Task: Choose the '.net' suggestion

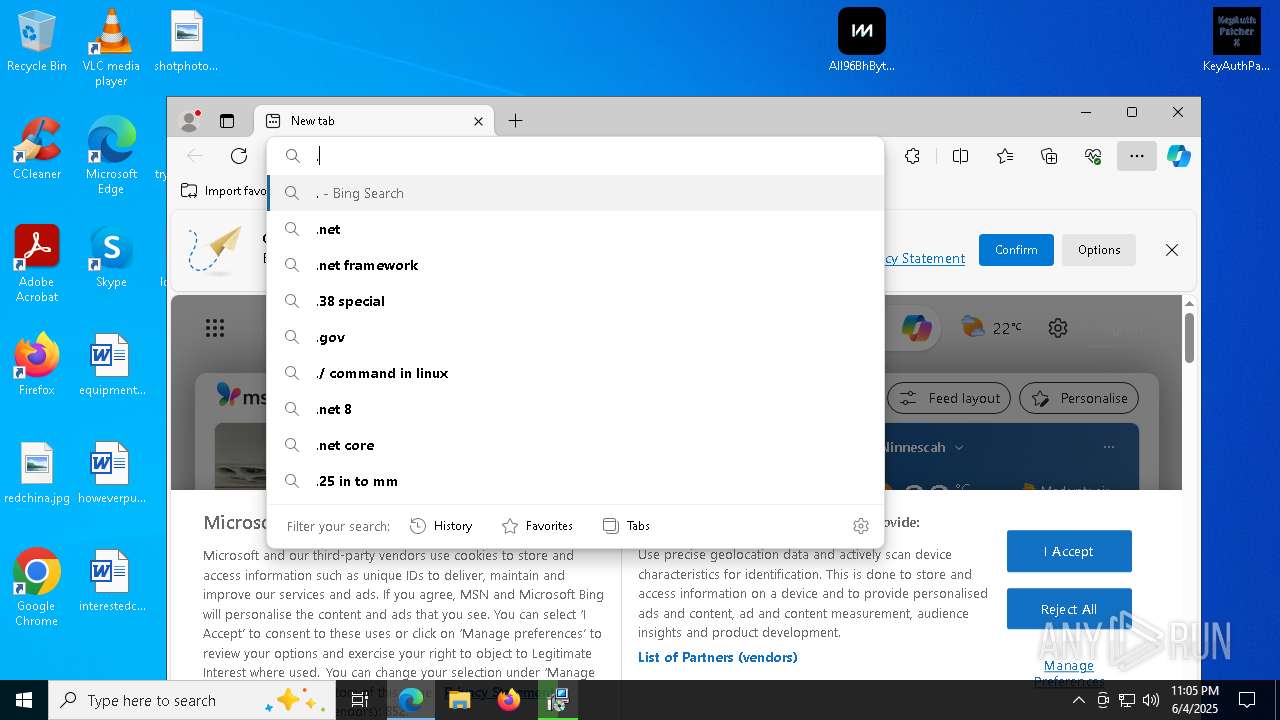Action: pos(576,229)
